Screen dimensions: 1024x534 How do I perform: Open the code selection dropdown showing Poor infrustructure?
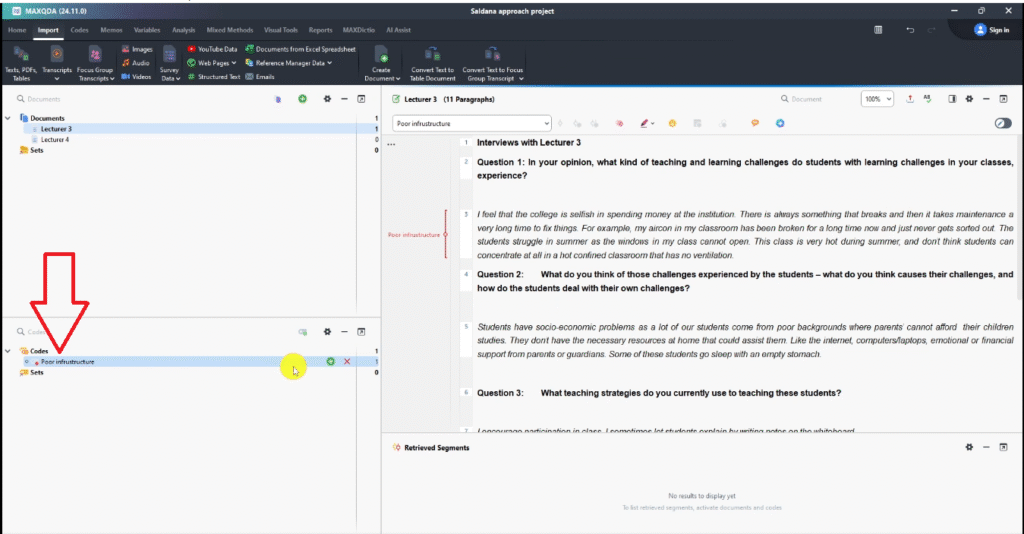click(x=547, y=123)
